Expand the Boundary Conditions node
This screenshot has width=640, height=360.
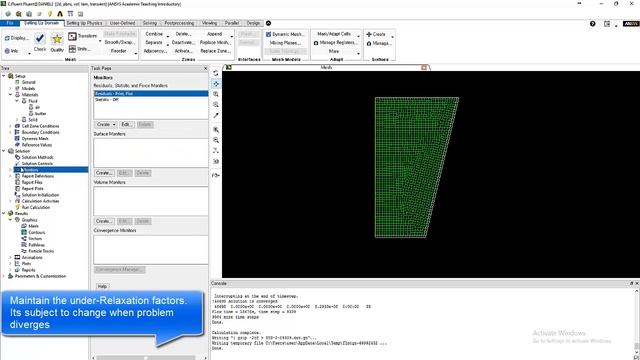click(10, 132)
